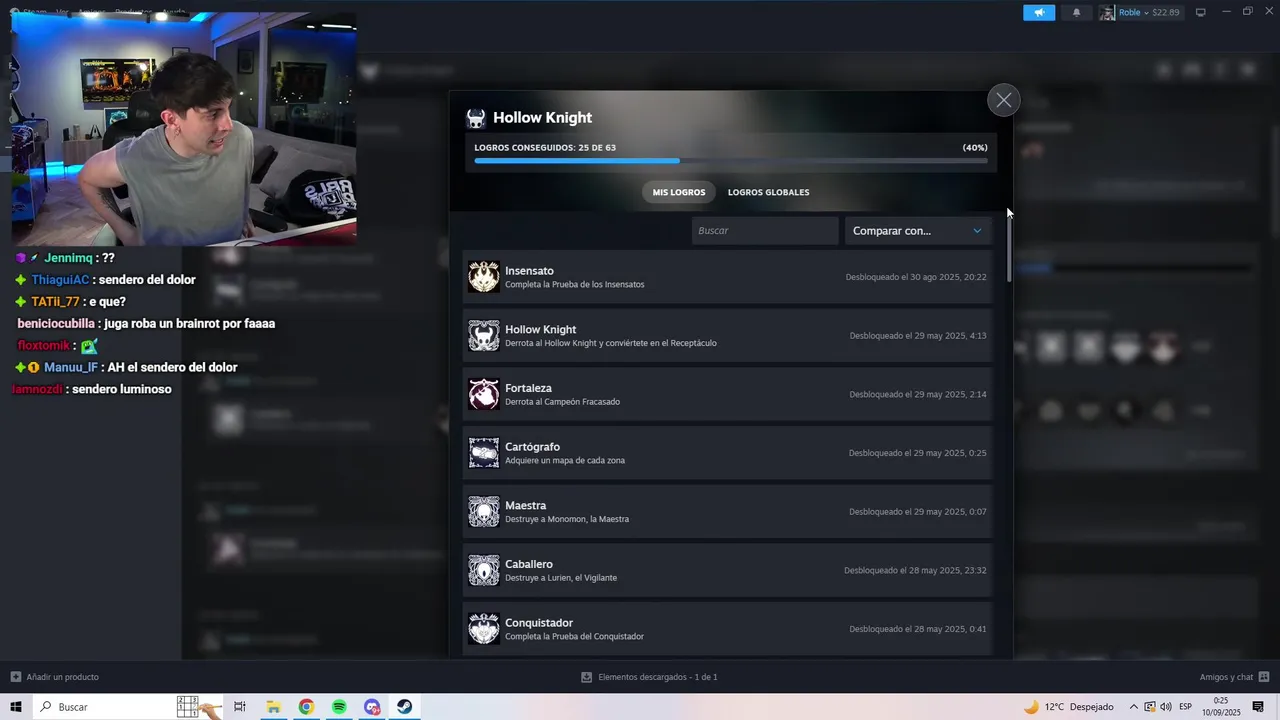
Task: Click the Conquistador achievement icon
Action: [x=484, y=629]
